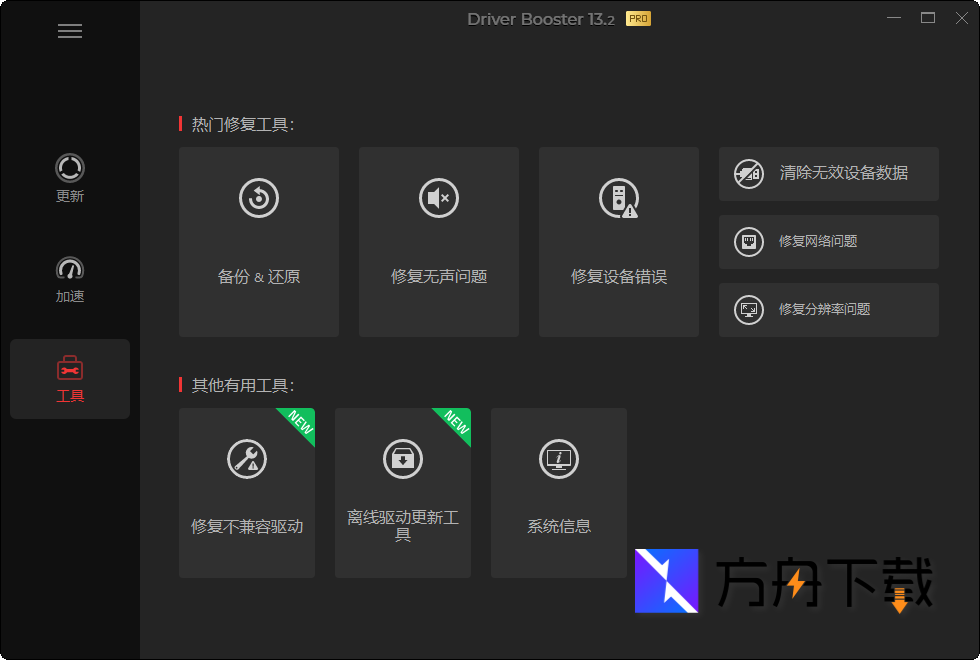Open the Fix Device Error tool

click(618, 240)
